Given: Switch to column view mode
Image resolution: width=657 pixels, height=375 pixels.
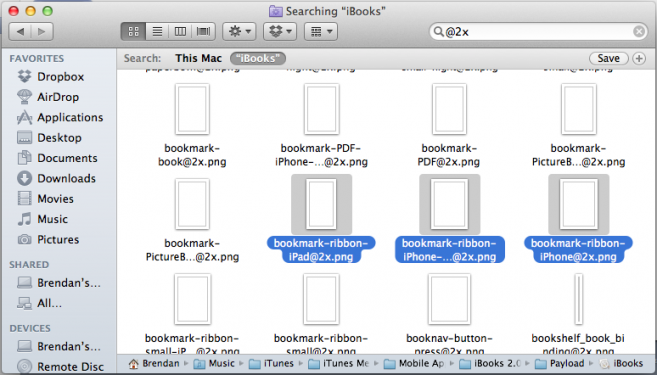Looking at the screenshot, I should pos(180,31).
